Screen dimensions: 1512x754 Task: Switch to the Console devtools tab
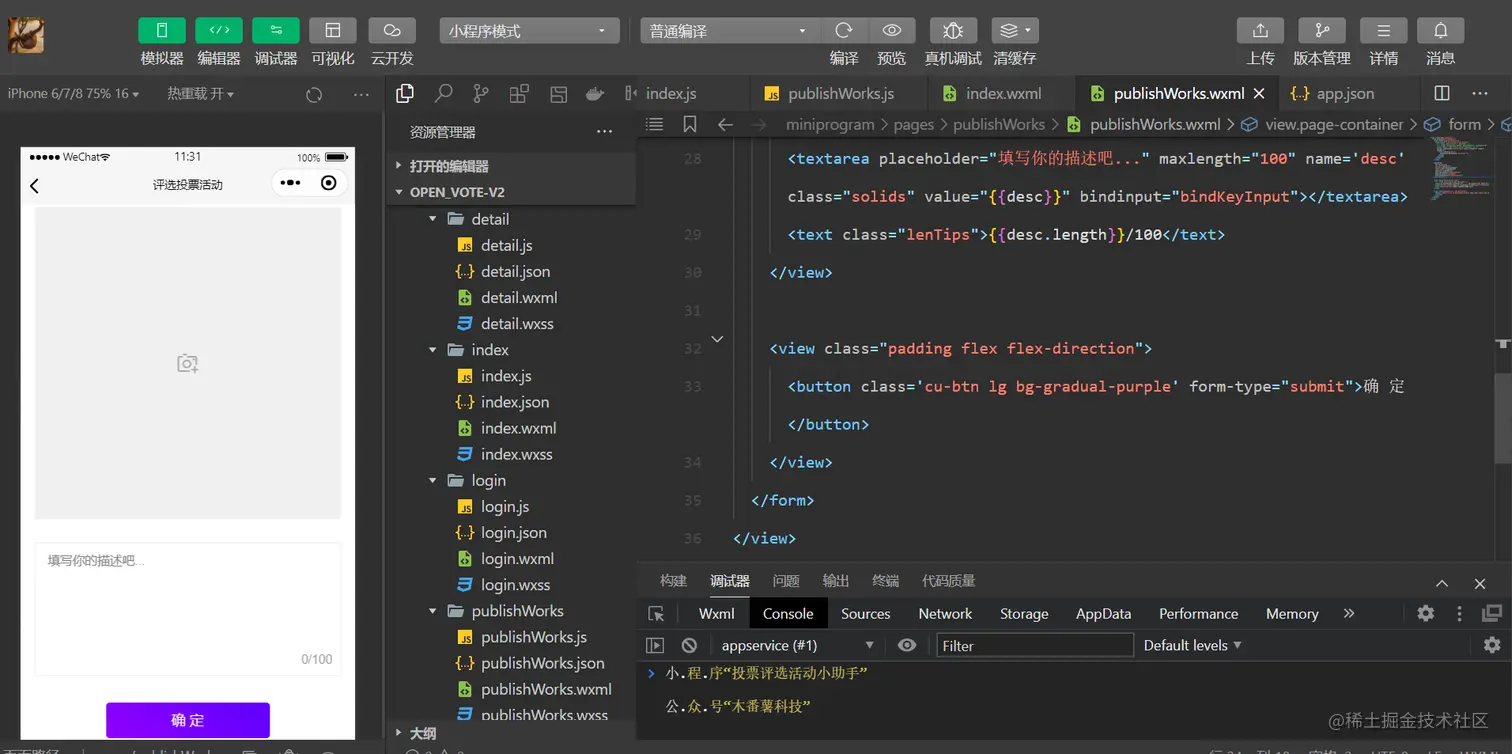point(788,613)
